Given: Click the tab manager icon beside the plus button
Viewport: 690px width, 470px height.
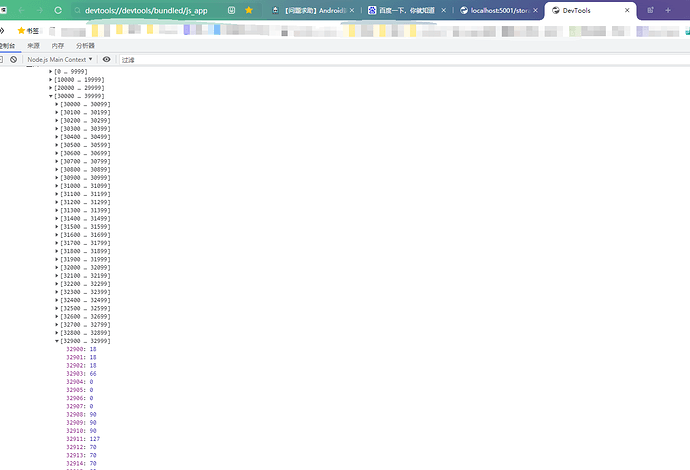Looking at the screenshot, I should pyautogui.click(x=650, y=10).
